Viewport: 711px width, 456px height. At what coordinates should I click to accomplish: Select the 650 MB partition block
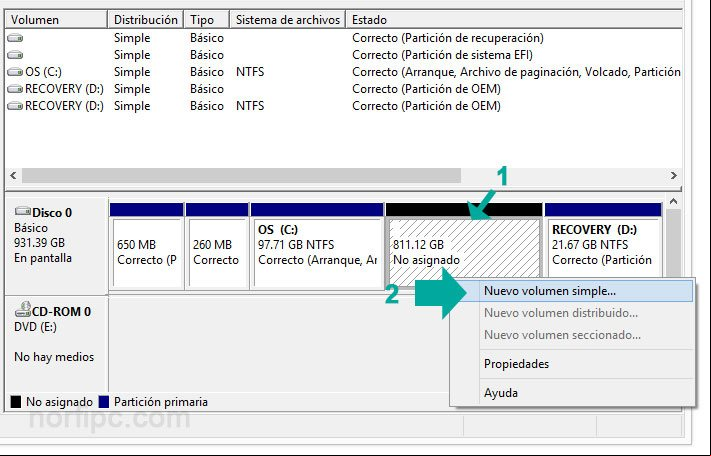(x=146, y=245)
